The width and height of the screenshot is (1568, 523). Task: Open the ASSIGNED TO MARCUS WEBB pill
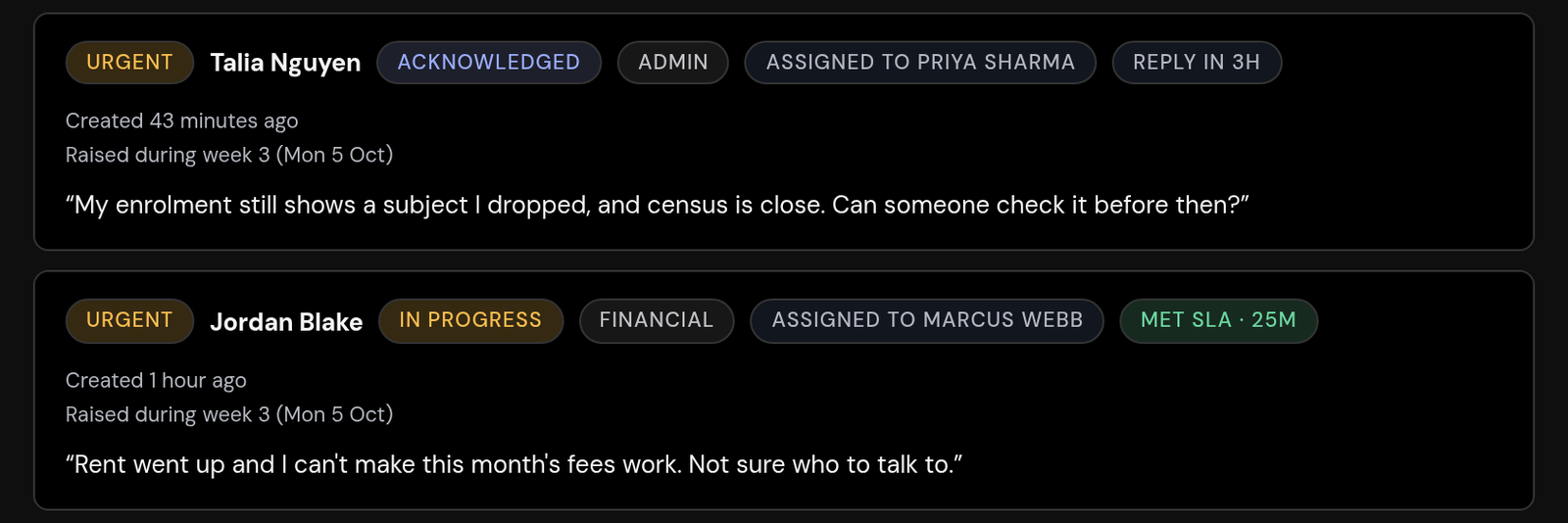[927, 320]
